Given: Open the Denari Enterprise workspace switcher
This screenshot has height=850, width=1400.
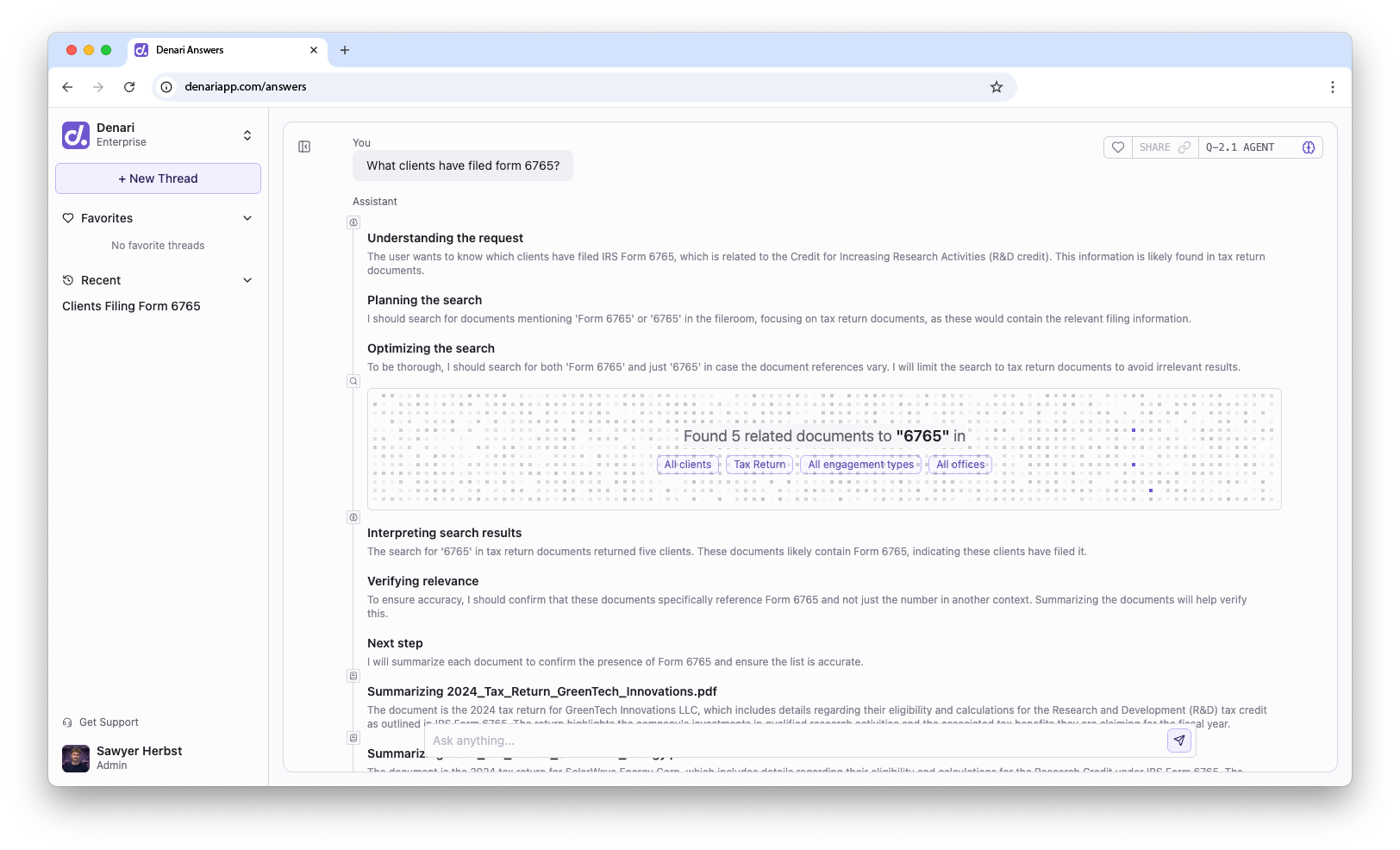Looking at the screenshot, I should click(247, 135).
